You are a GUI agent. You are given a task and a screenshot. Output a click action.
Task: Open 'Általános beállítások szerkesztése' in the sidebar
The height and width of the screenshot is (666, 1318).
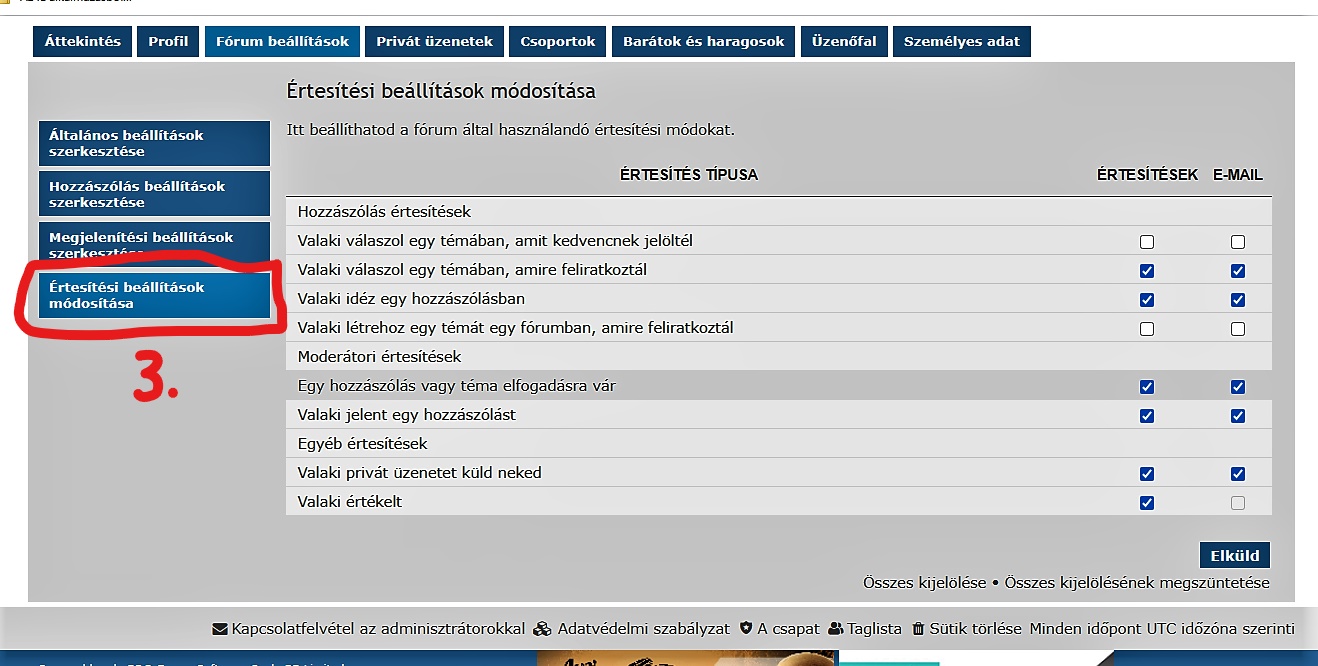(154, 144)
